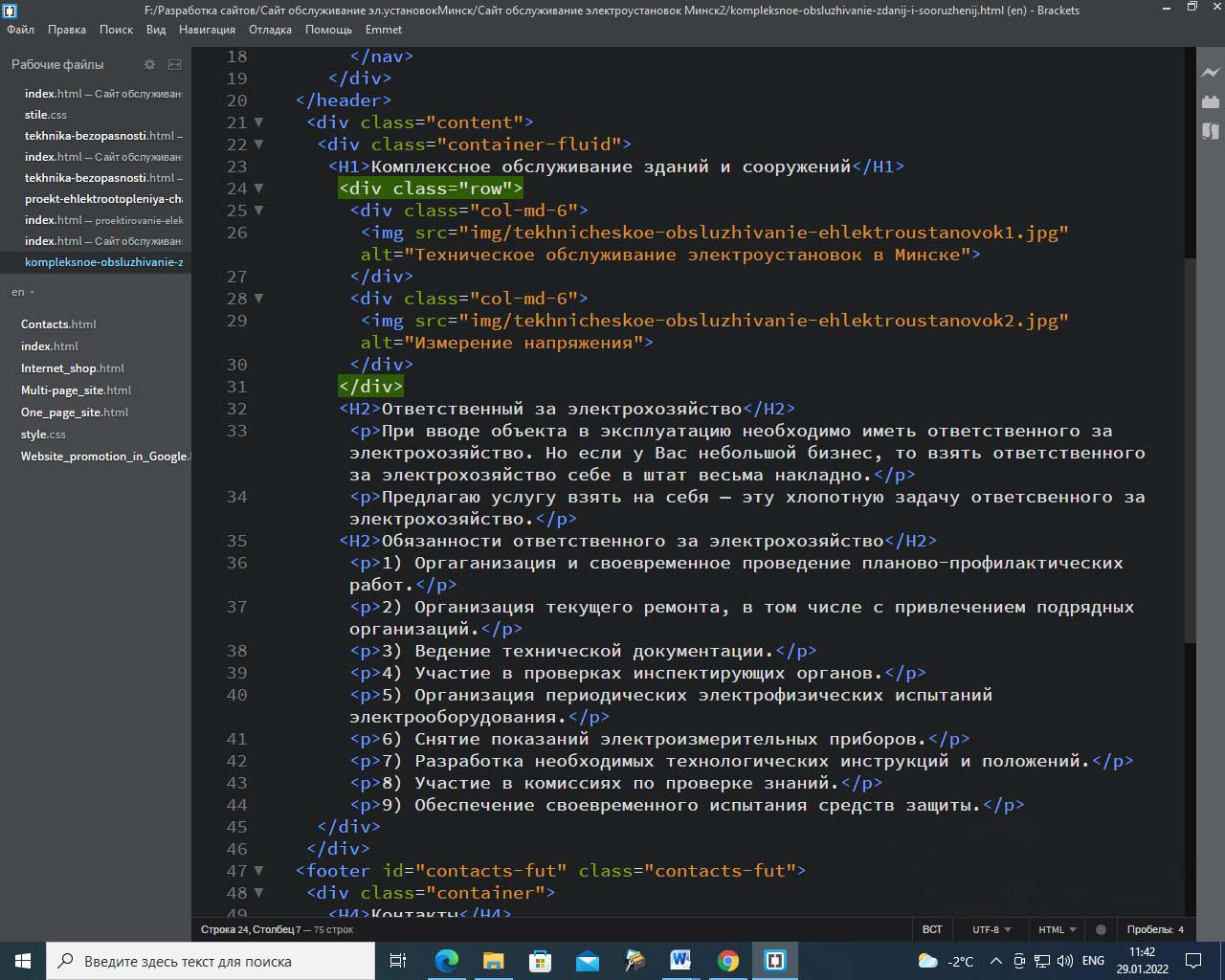Viewport: 1225px width, 980px height.
Task: Click the linting status circle in the status bar
Action: 1101,929
